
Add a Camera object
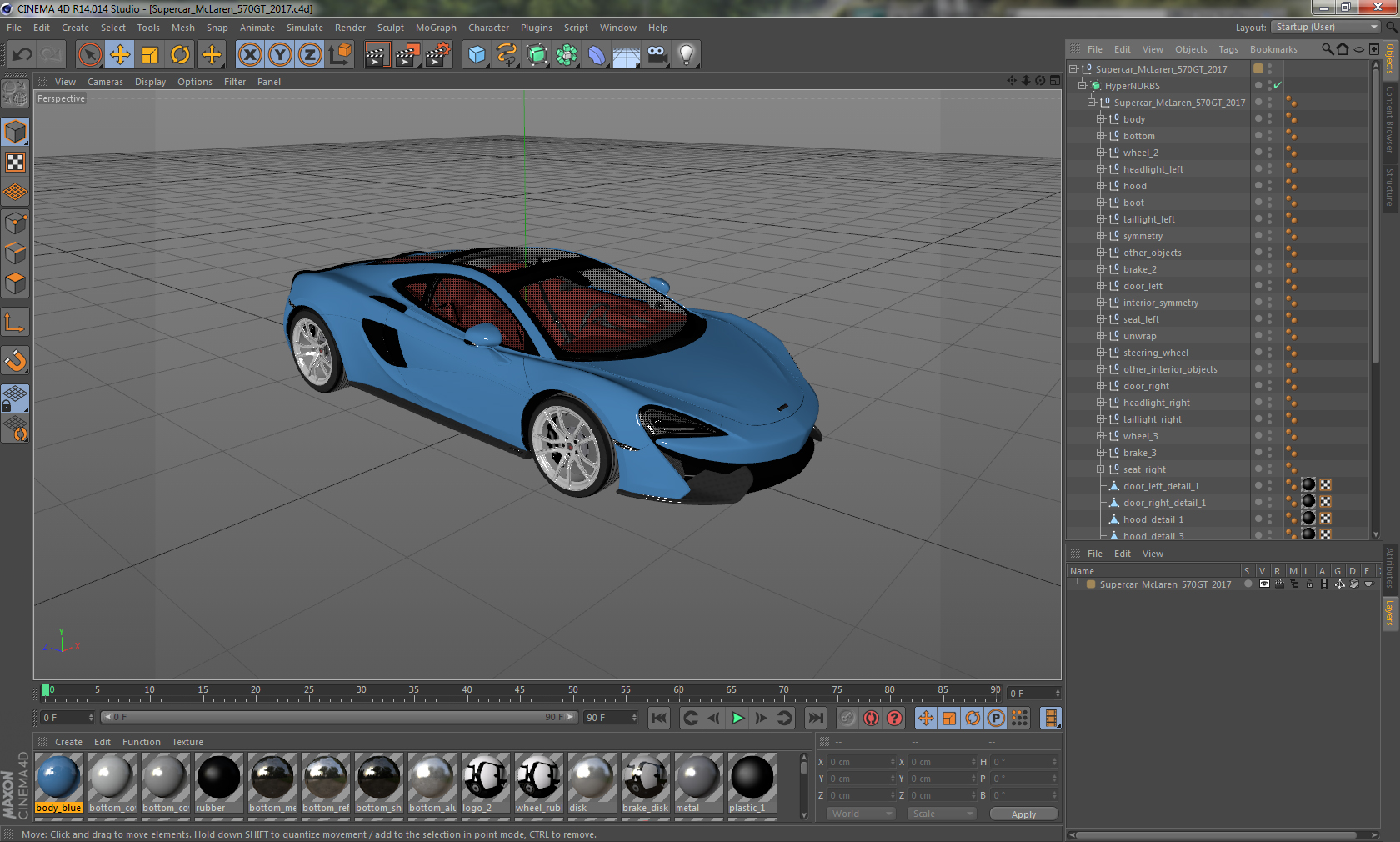click(657, 55)
